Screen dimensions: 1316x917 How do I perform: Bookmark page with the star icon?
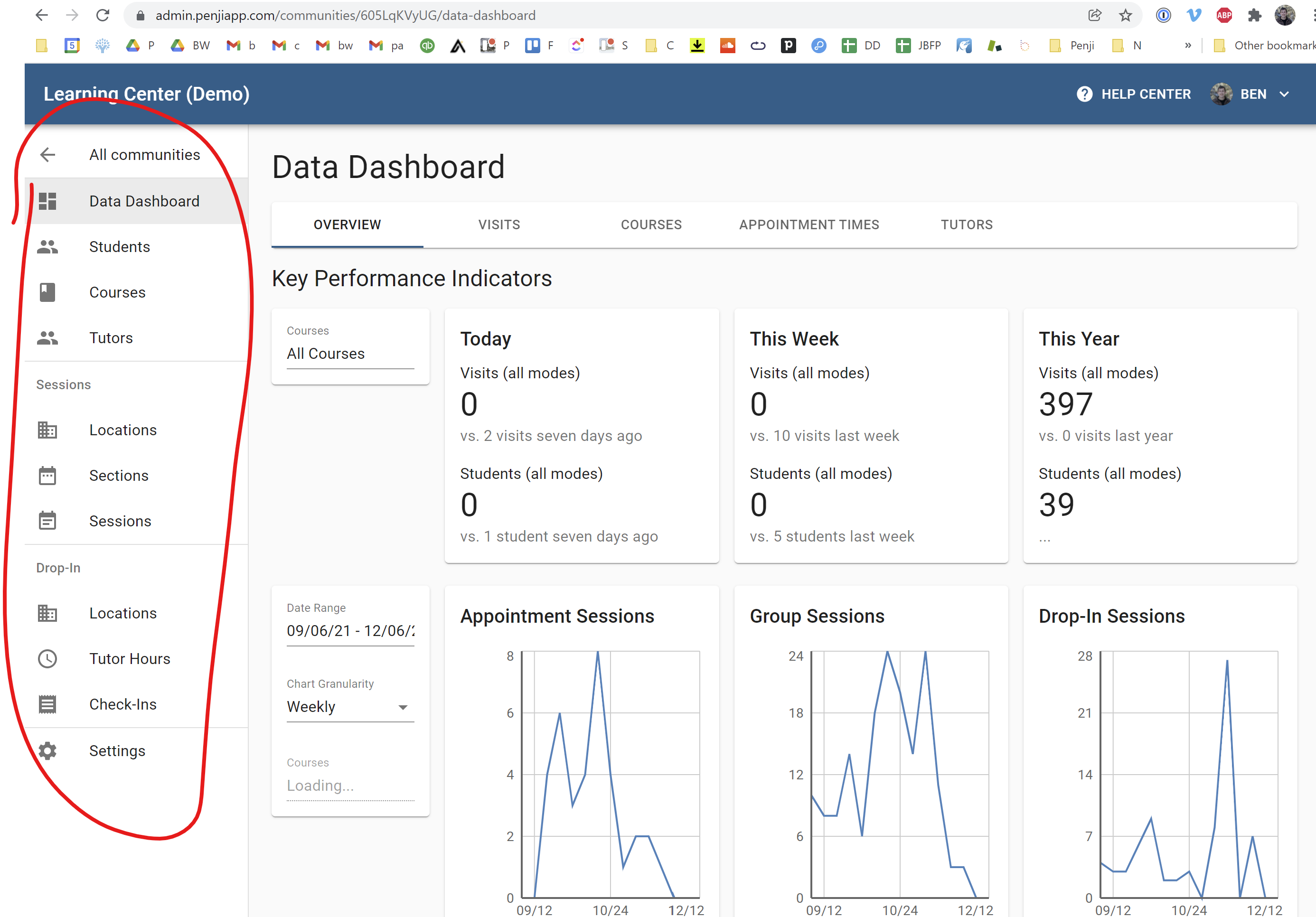[1126, 16]
